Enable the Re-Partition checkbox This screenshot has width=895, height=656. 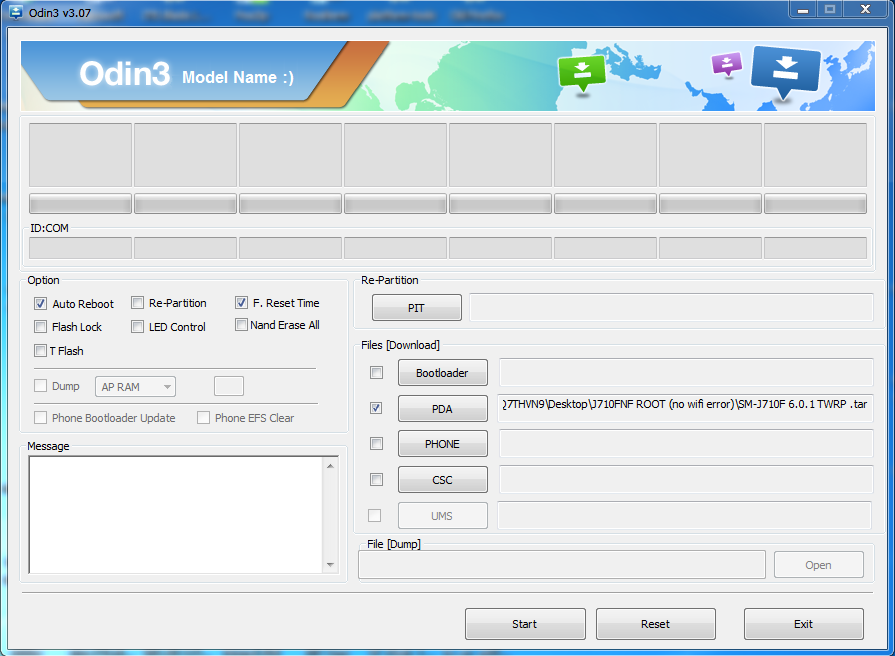[137, 303]
